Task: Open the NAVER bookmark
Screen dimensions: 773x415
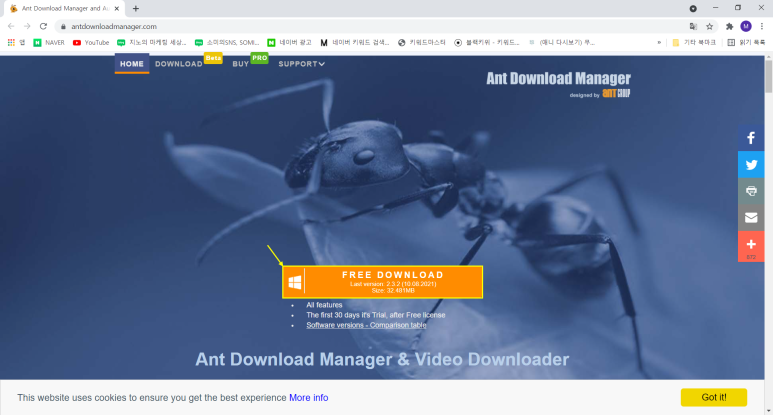Action: click(x=49, y=43)
